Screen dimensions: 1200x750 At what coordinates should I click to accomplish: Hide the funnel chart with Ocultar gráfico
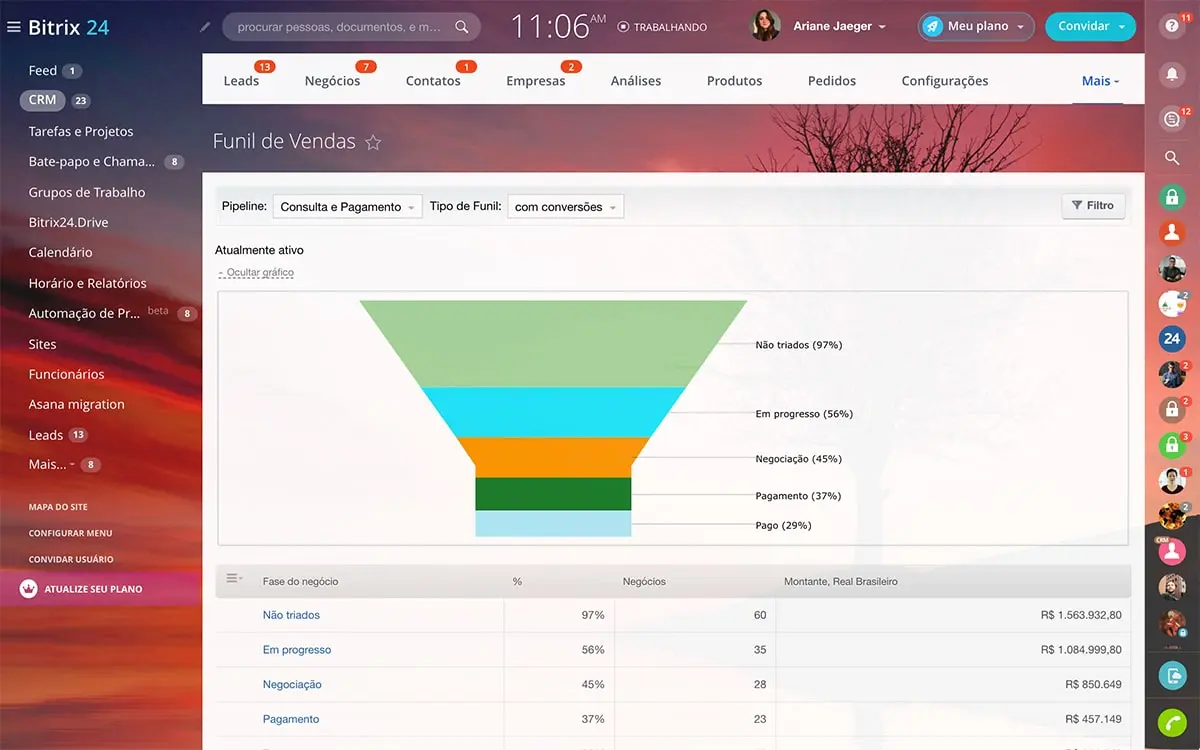click(257, 273)
